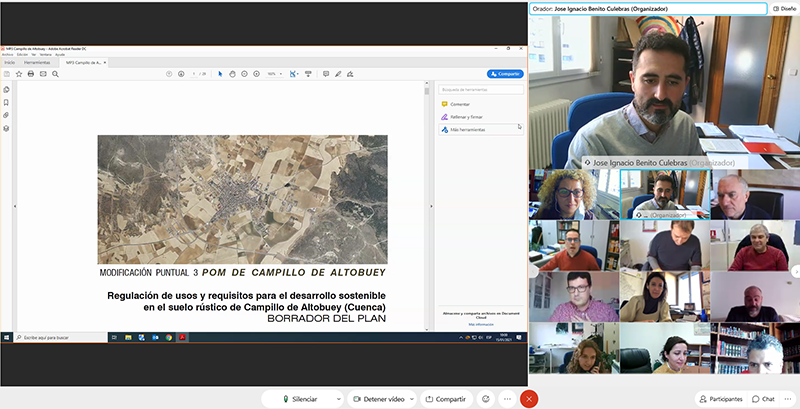Screen dimensions: 800x409
Task: Open Rellenar y firmar tool
Action: [466, 117]
